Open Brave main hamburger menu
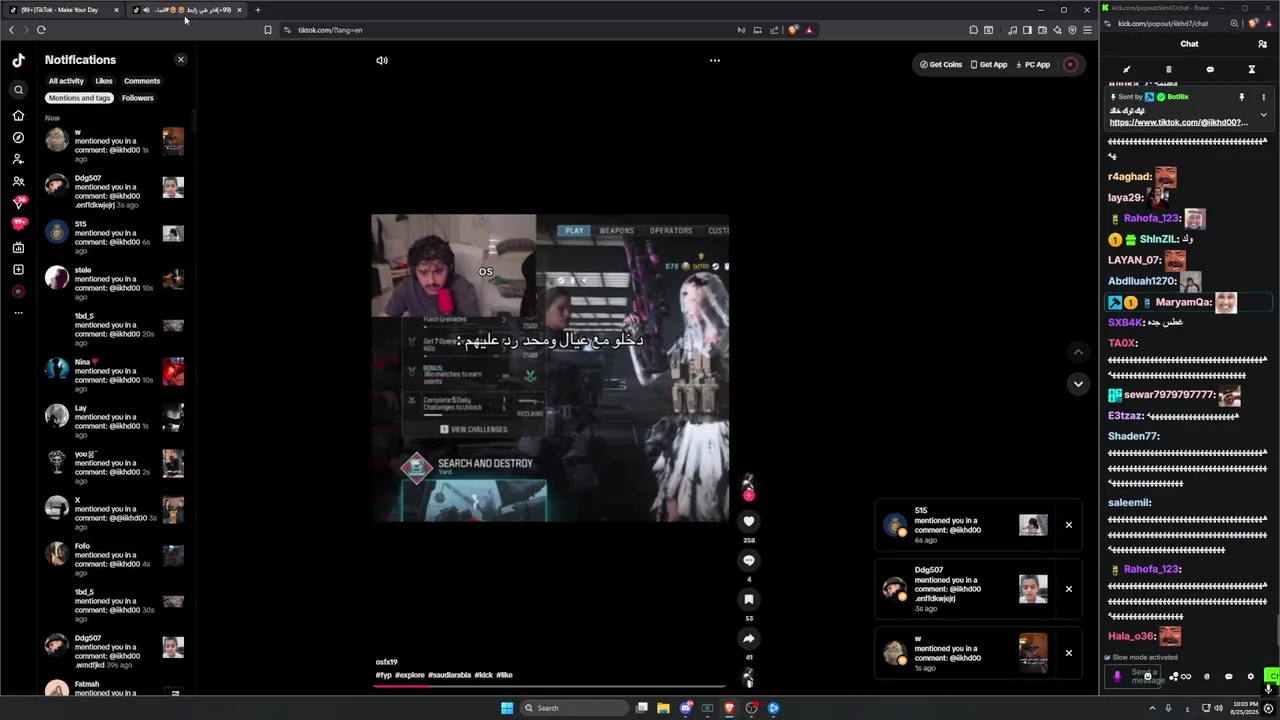Screen dimensions: 1280x720 tap(1087, 30)
